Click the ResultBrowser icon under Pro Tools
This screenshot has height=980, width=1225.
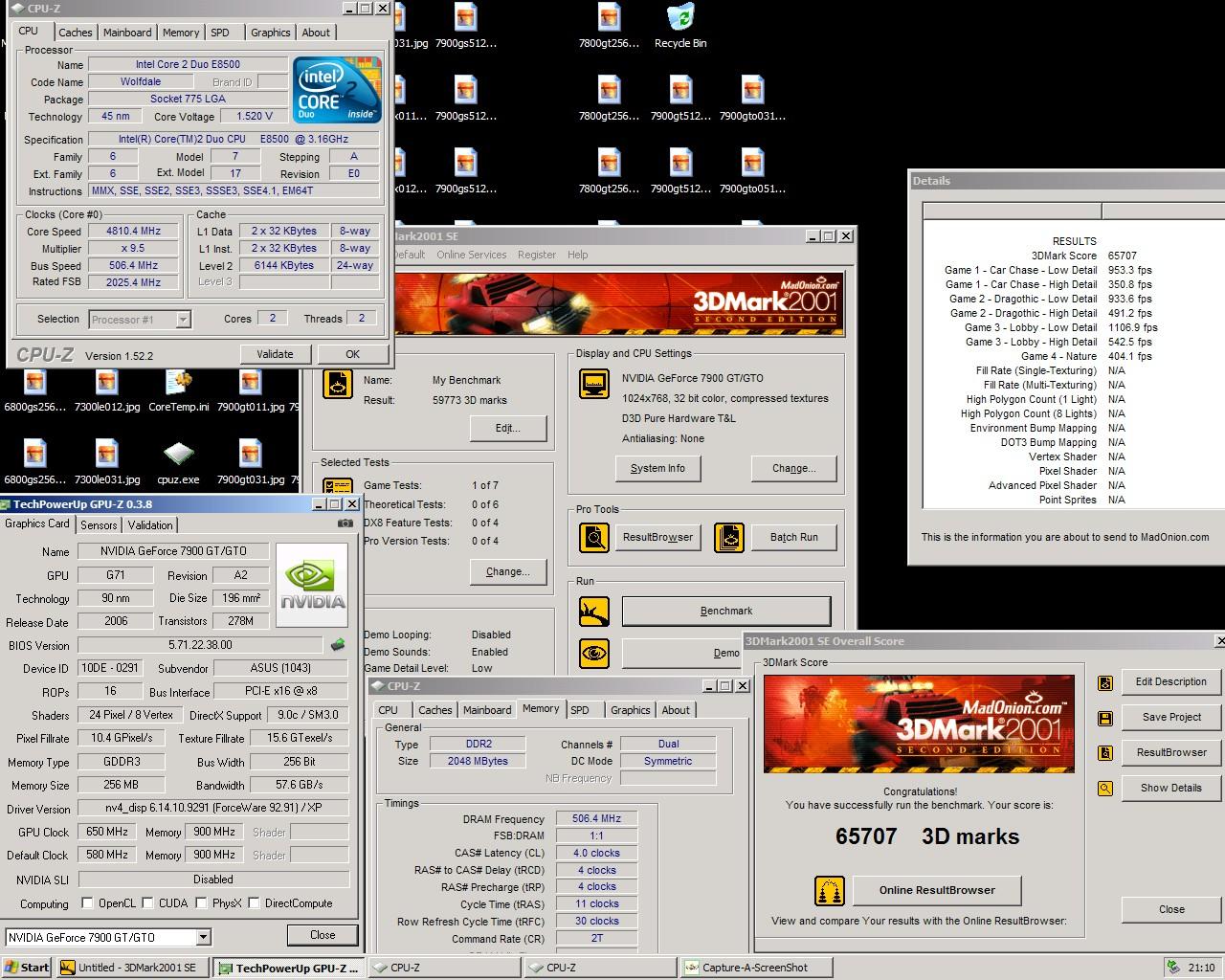[x=594, y=538]
